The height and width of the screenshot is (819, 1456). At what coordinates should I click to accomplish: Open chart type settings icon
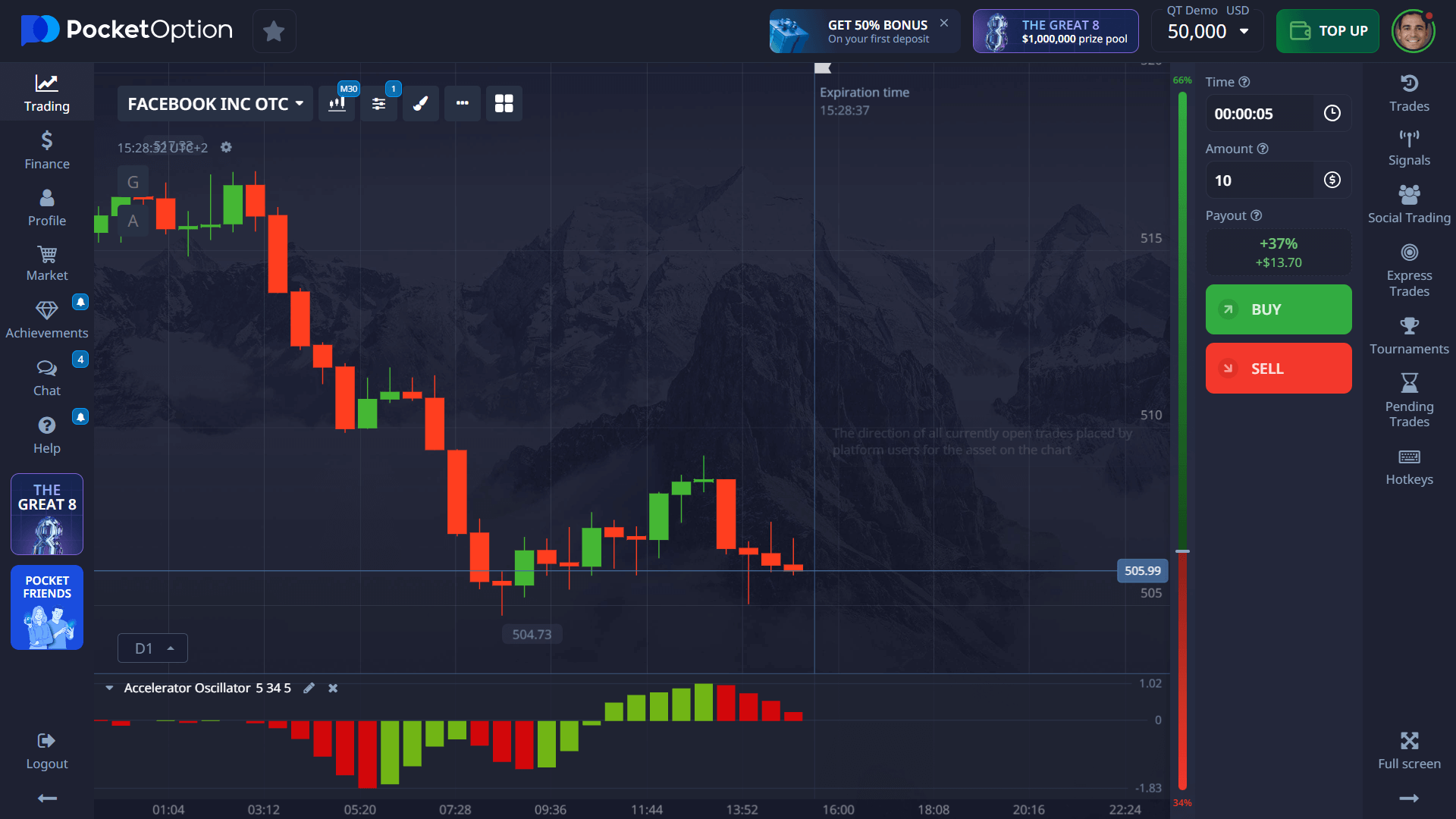pyautogui.click(x=337, y=104)
